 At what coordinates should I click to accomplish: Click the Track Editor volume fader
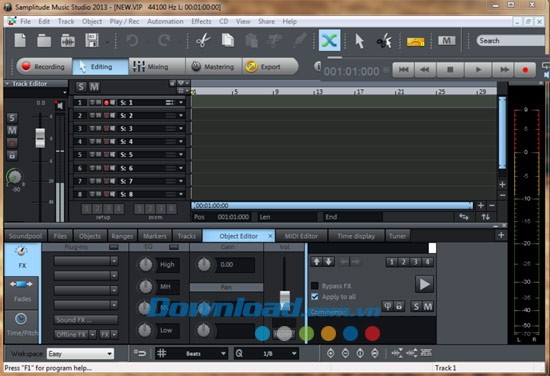40,137
